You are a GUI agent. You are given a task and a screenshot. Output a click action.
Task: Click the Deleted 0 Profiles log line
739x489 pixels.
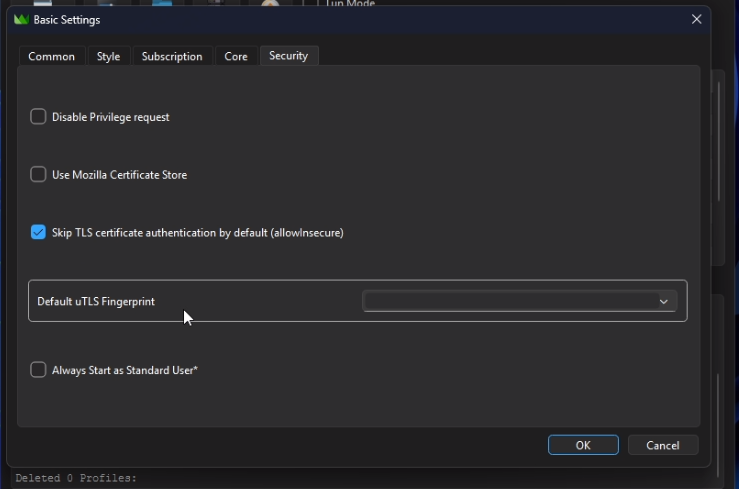[x=76, y=479]
